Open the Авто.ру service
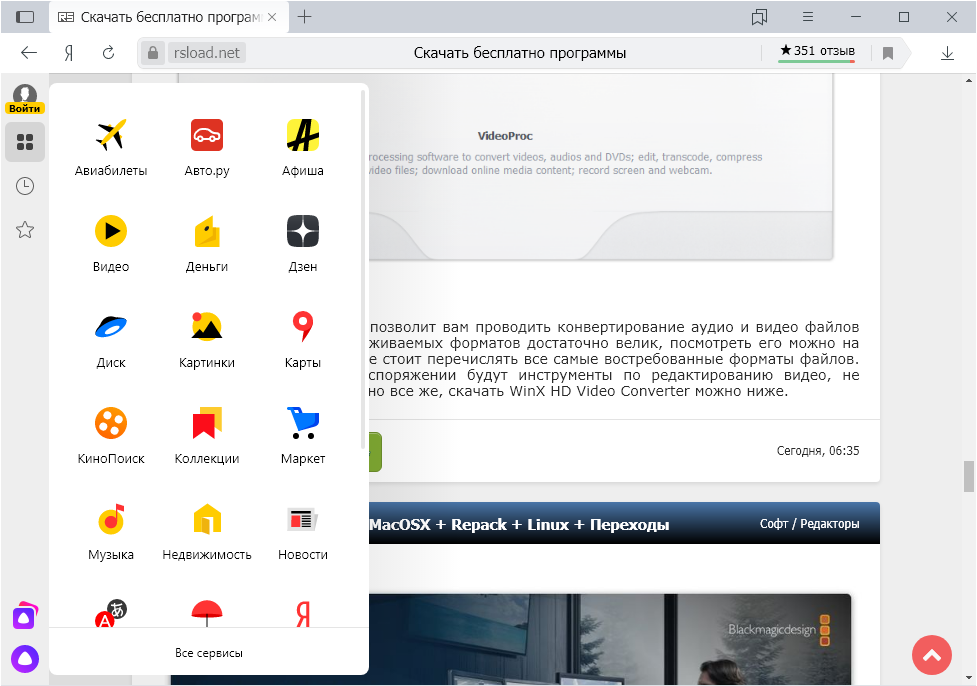977x686 pixels. [x=207, y=148]
